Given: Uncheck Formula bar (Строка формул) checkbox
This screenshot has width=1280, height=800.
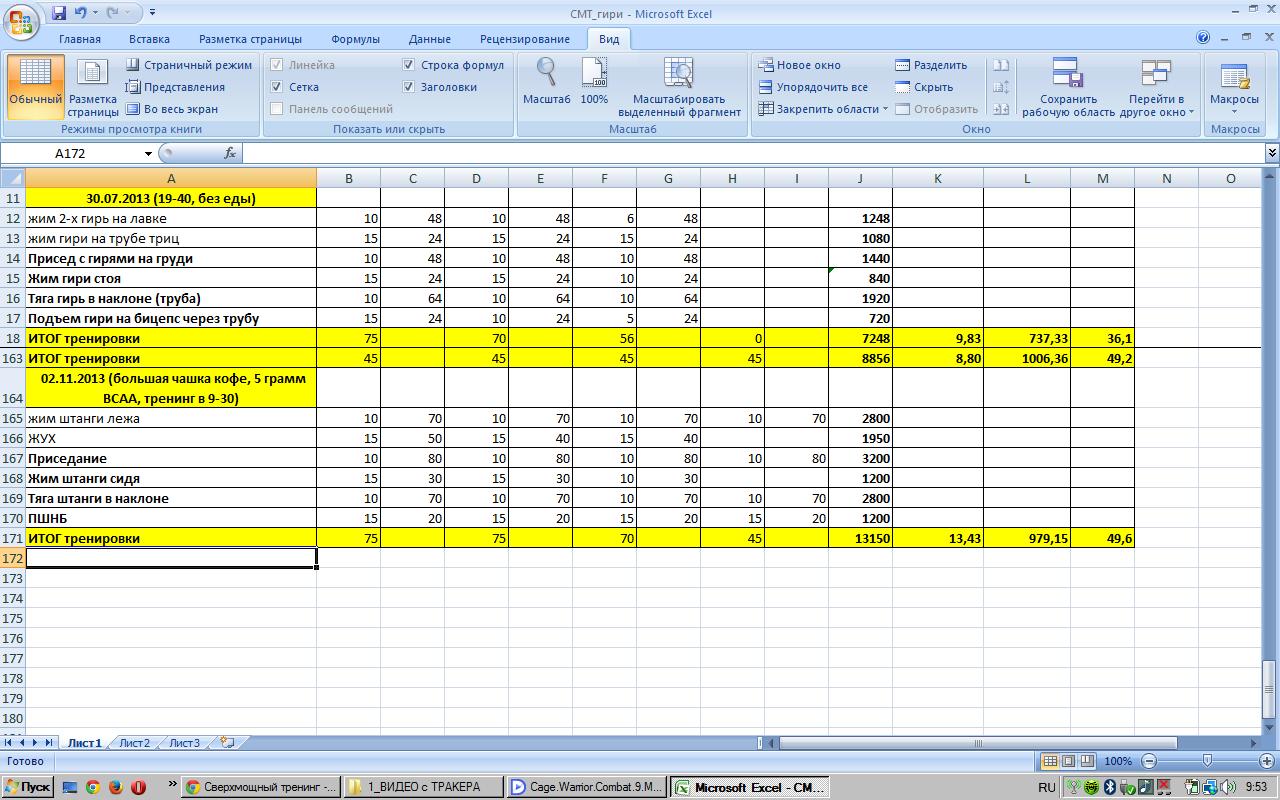Looking at the screenshot, I should tap(408, 65).
